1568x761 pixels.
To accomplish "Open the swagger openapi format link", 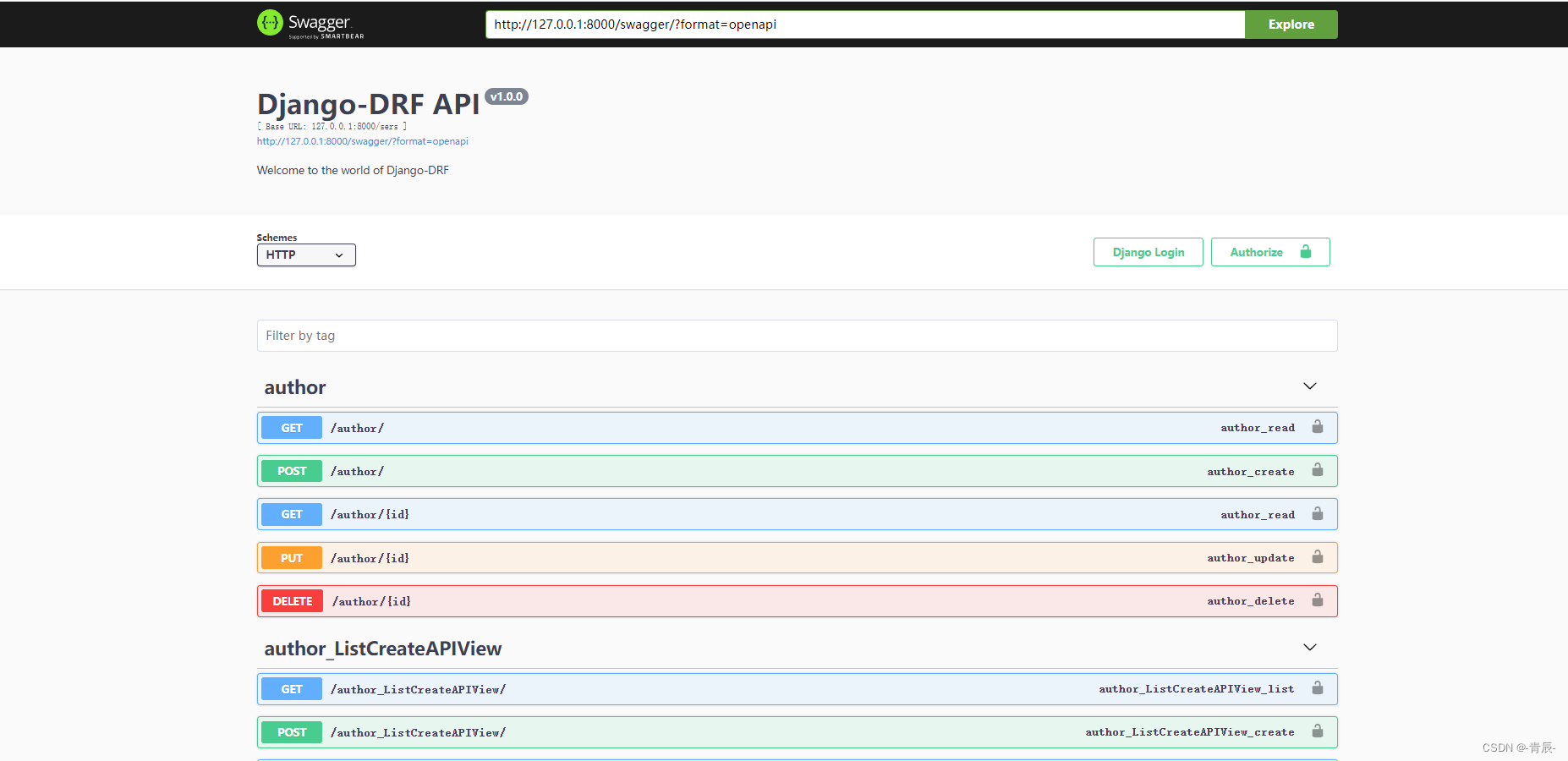I will click(362, 141).
